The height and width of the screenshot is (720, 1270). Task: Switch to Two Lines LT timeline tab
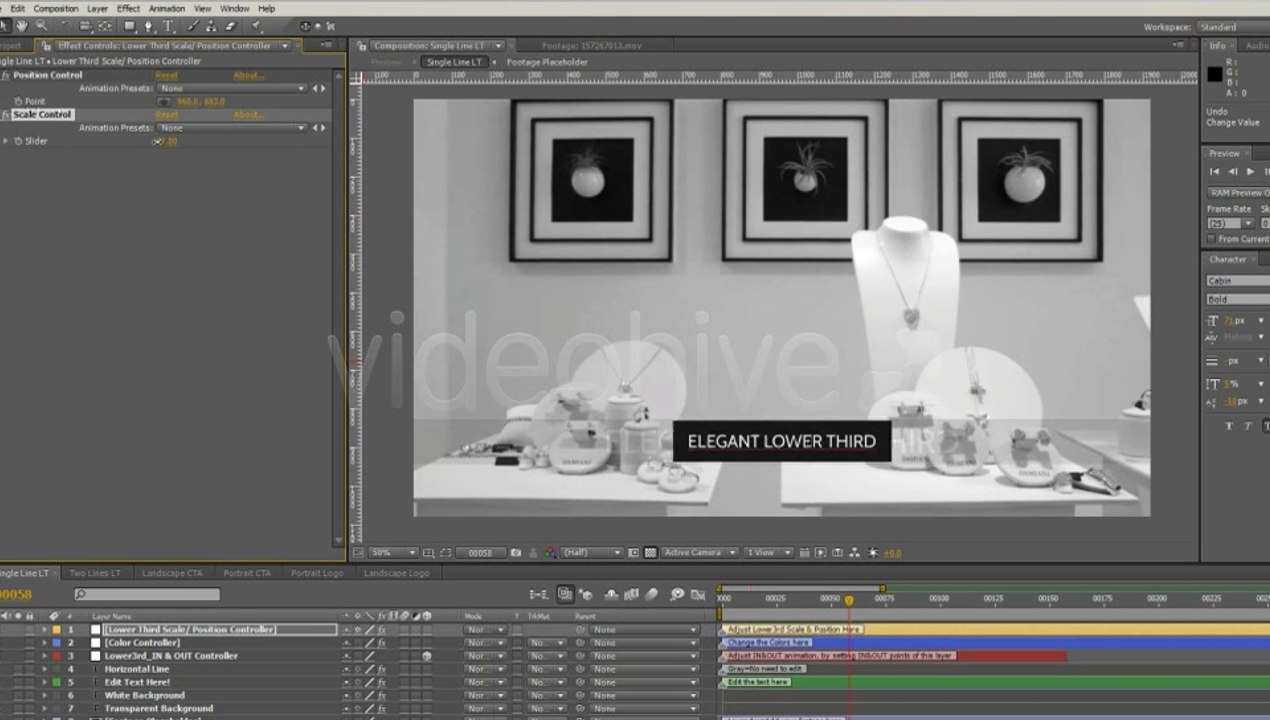pyautogui.click(x=95, y=573)
